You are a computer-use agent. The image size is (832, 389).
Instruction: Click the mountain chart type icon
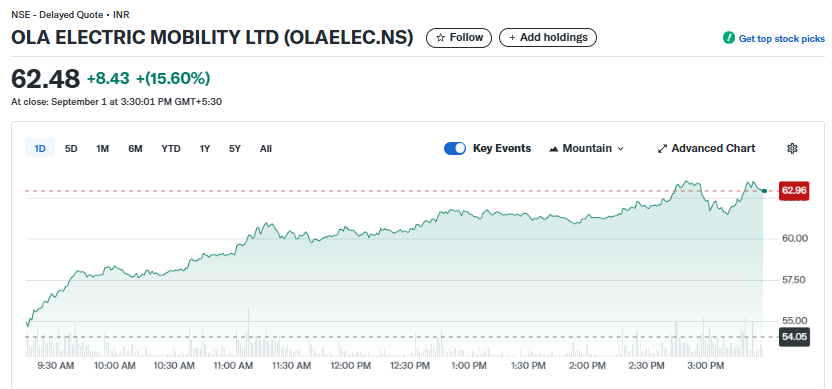click(554, 149)
